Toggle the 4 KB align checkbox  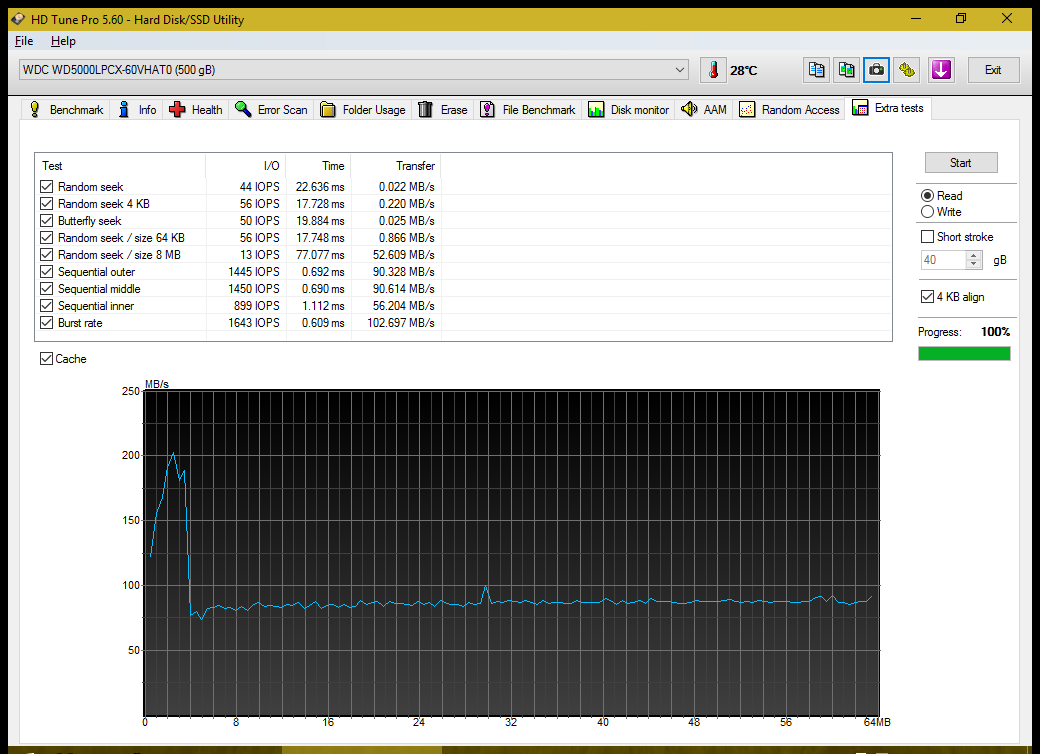click(x=927, y=296)
